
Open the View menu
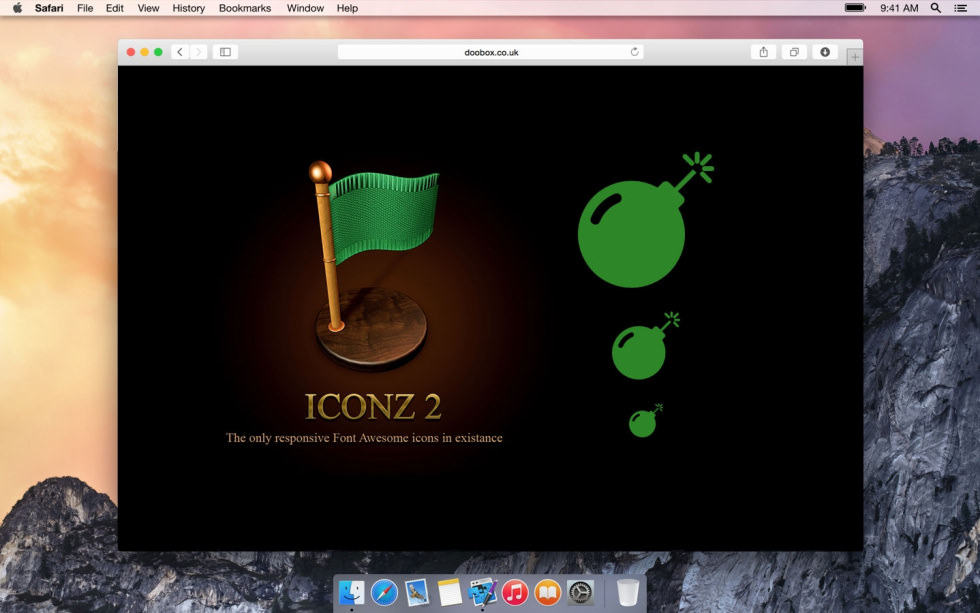click(148, 8)
